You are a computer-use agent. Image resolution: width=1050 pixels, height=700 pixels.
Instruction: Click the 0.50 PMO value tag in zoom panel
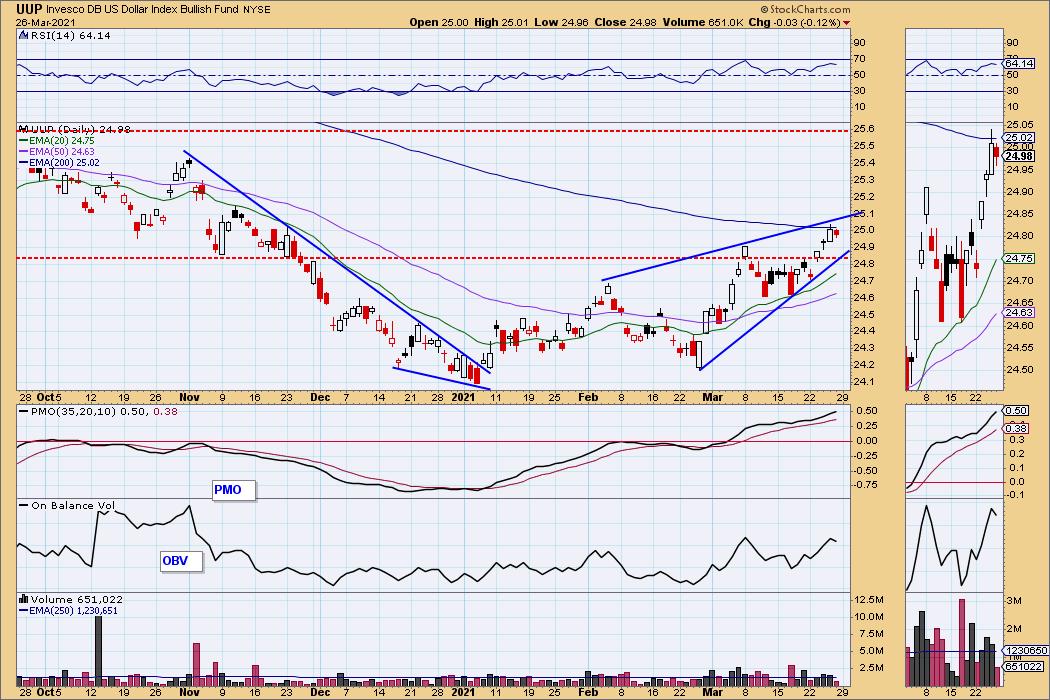coord(1017,411)
